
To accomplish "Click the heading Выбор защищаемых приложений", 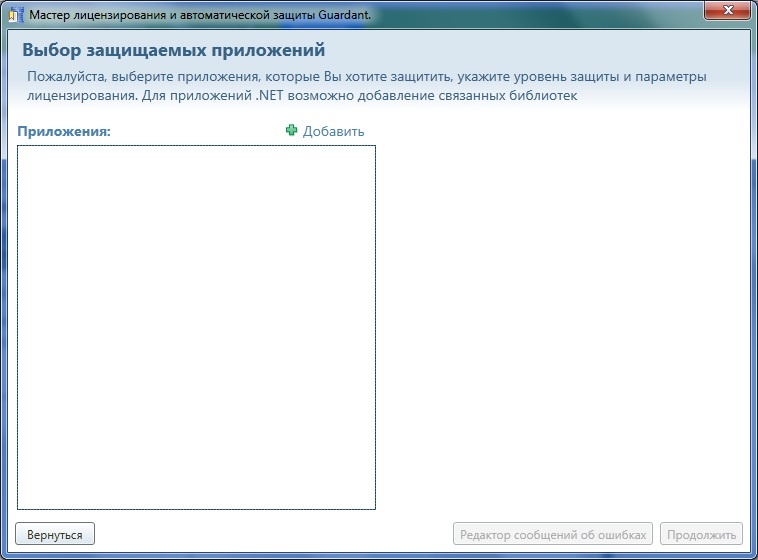I will 173,50.
